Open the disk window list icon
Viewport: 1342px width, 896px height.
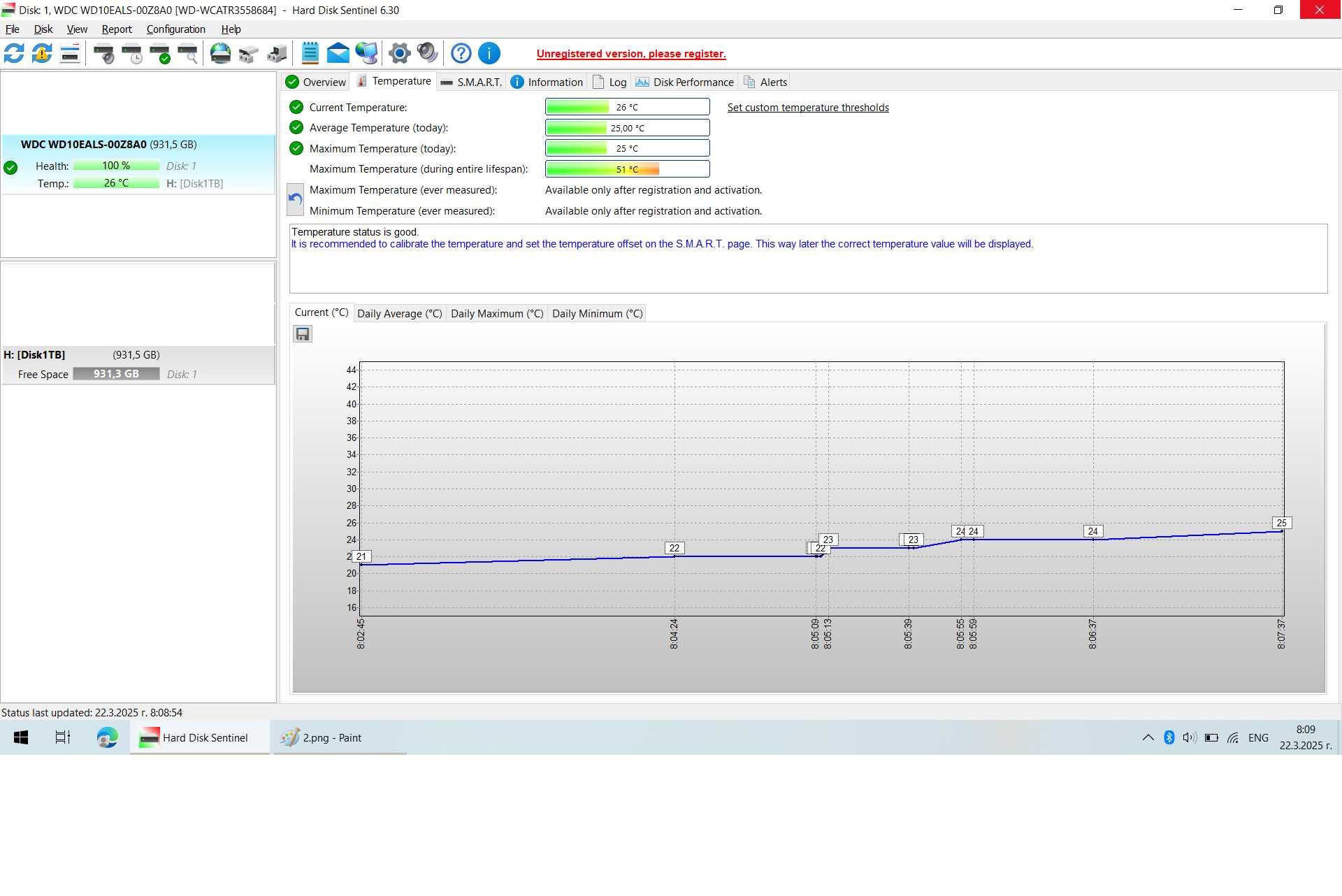(70, 53)
